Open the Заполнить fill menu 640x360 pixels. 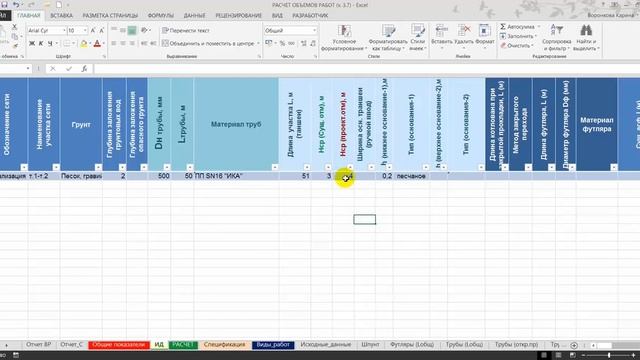pyautogui.click(x=518, y=36)
